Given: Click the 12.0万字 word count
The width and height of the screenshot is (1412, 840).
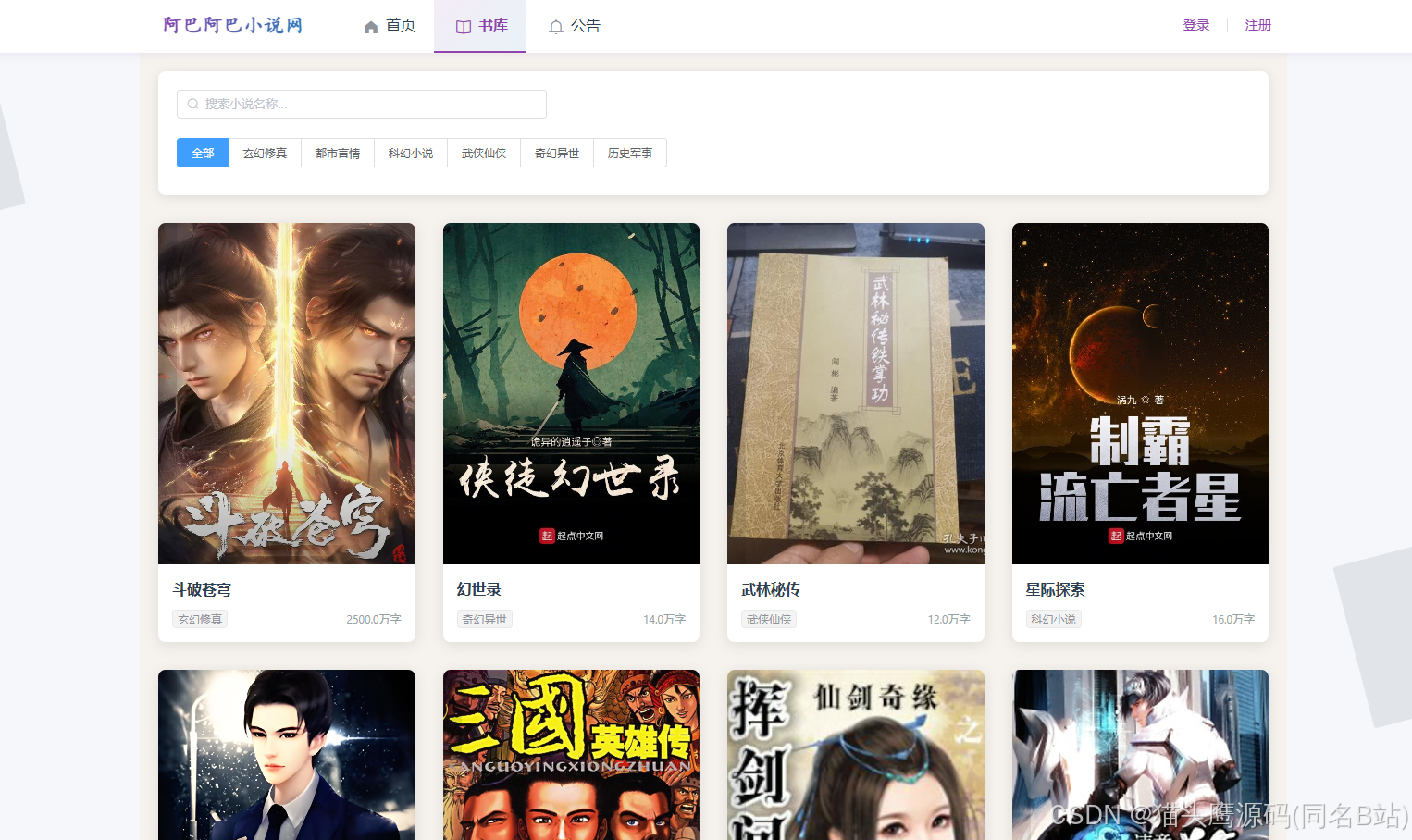Looking at the screenshot, I should (949, 619).
